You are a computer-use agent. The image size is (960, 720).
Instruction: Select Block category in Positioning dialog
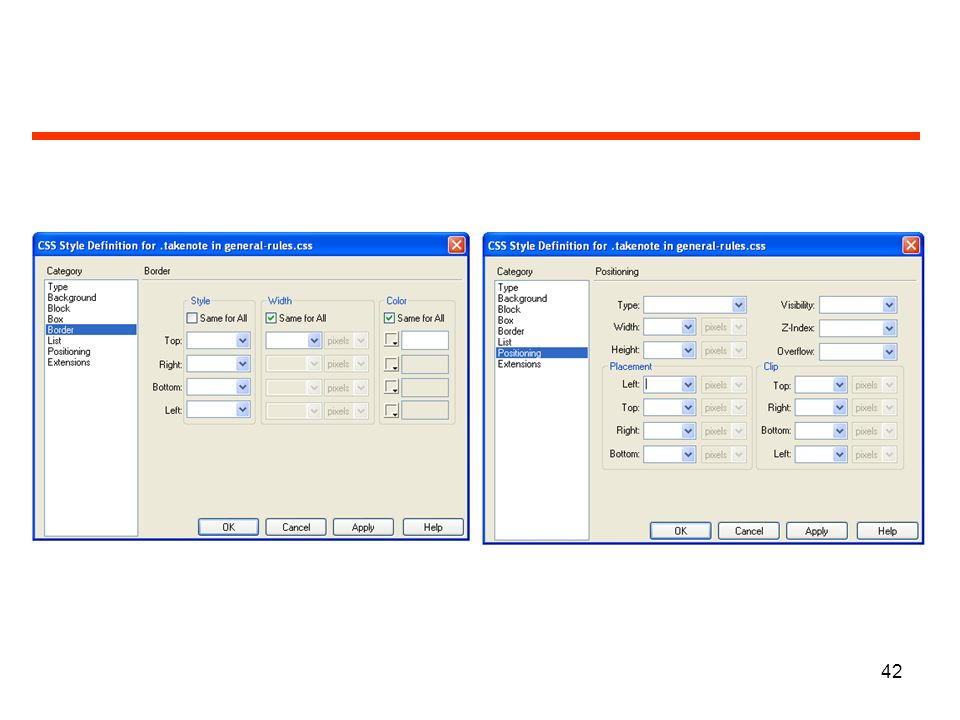509,309
